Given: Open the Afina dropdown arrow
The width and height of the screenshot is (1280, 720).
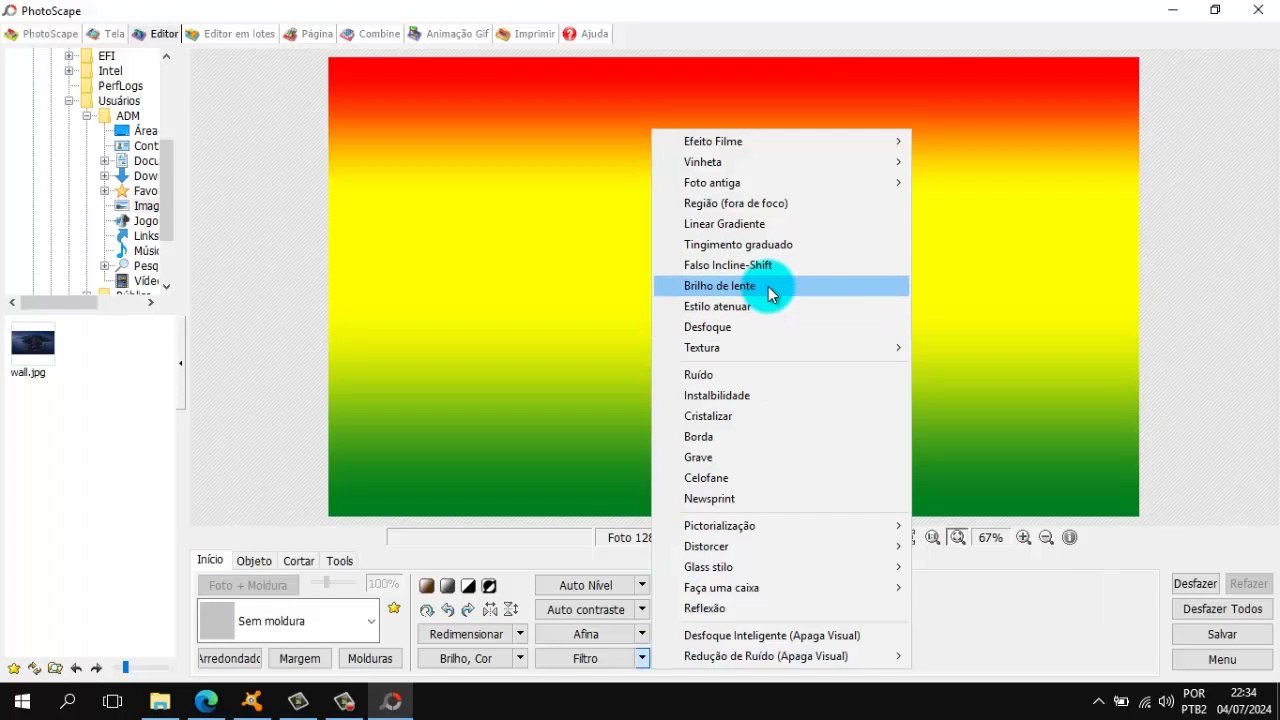Looking at the screenshot, I should click(642, 634).
